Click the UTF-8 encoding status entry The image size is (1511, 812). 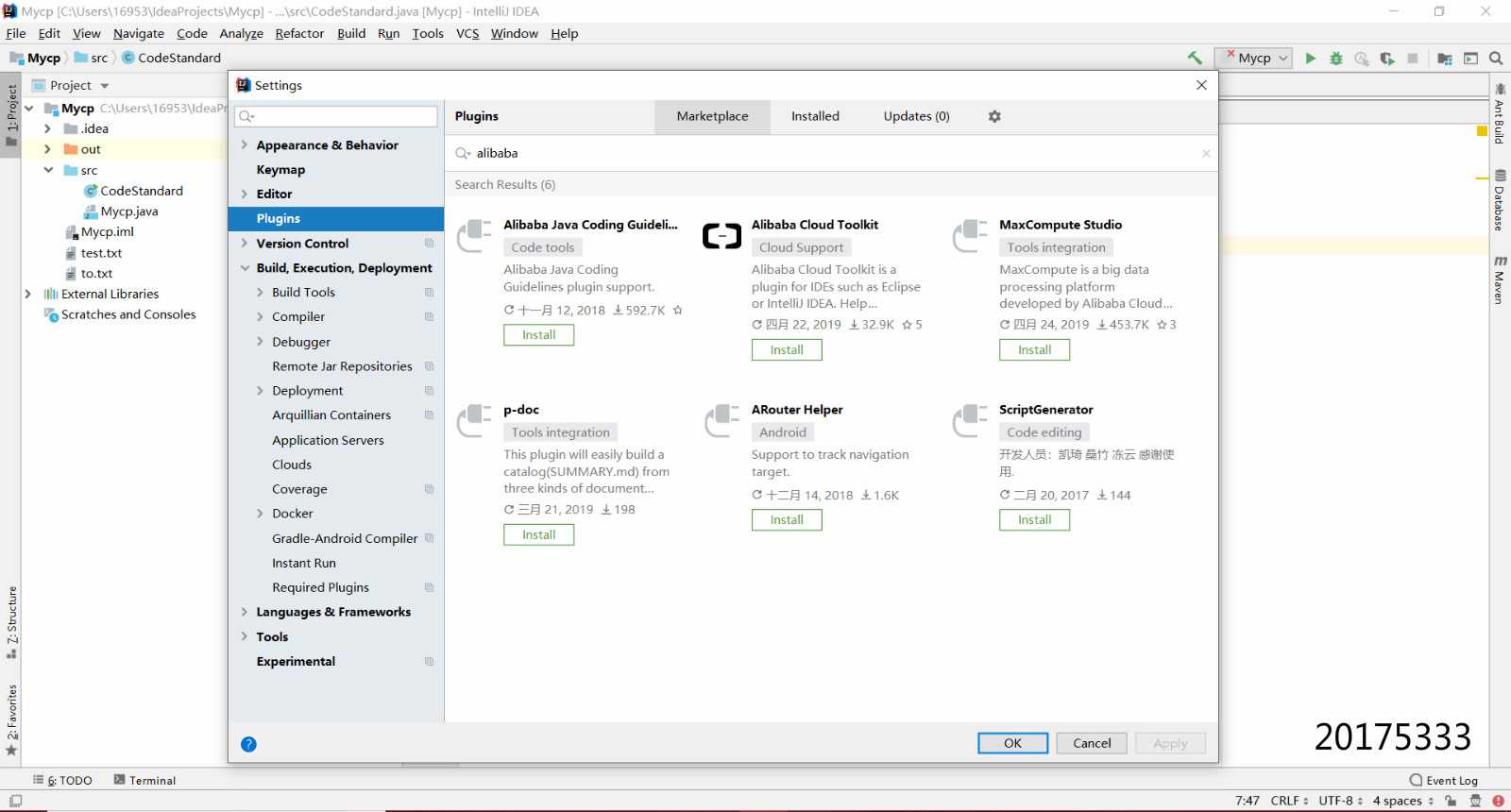[1341, 801]
